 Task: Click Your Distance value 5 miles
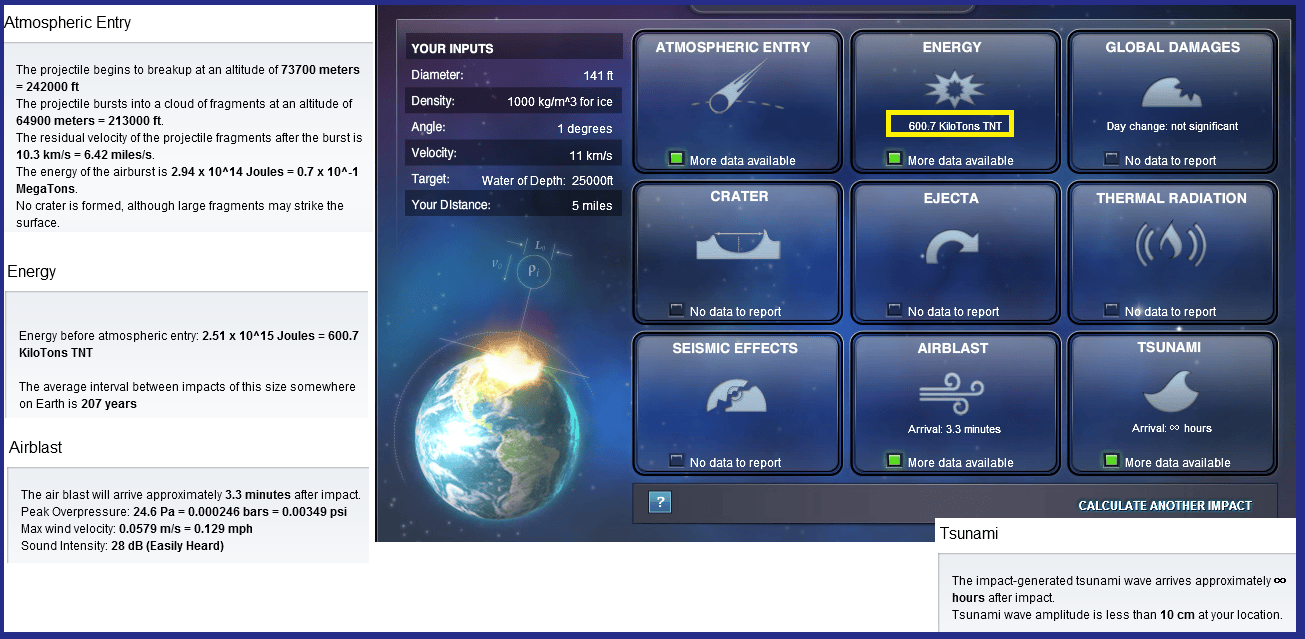click(592, 206)
